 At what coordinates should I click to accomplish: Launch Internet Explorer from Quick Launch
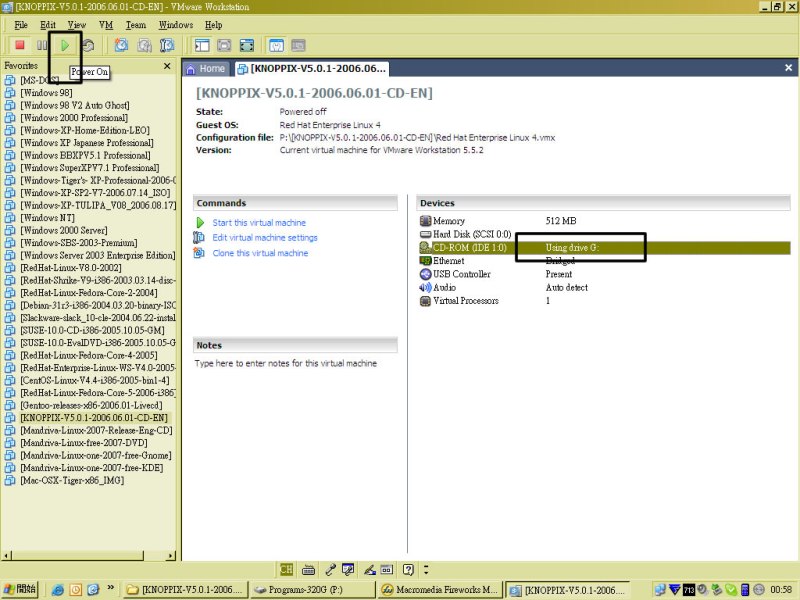click(x=58, y=590)
